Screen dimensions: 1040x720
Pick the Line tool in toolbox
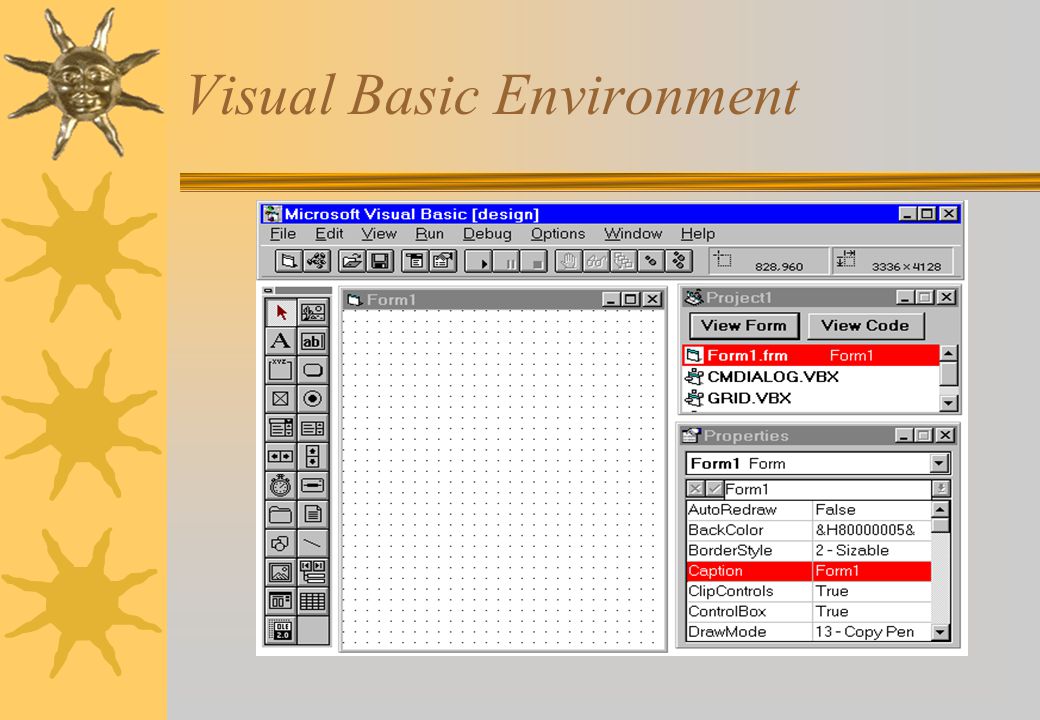[x=312, y=543]
